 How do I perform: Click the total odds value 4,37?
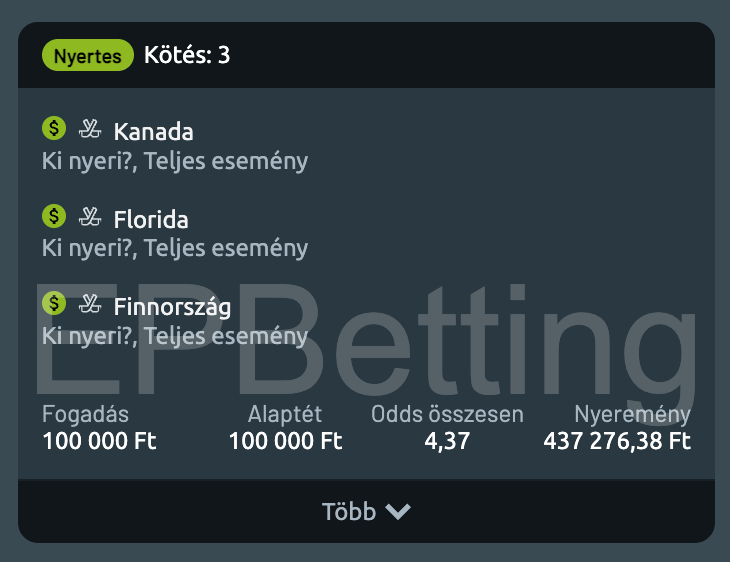[447, 441]
